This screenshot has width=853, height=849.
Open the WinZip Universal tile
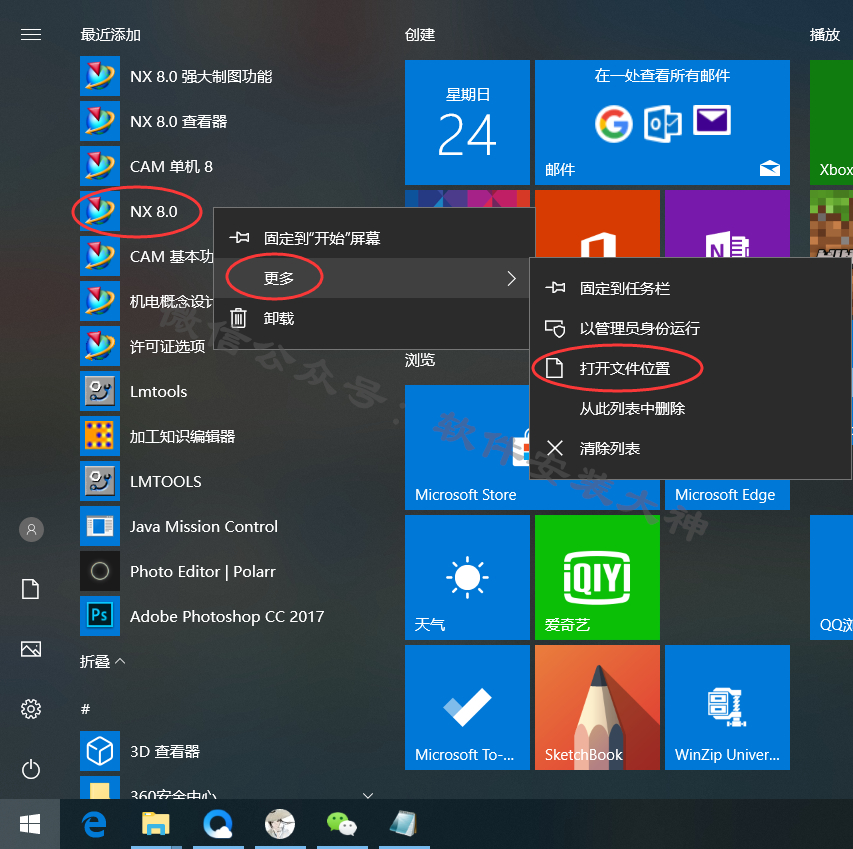click(x=727, y=708)
